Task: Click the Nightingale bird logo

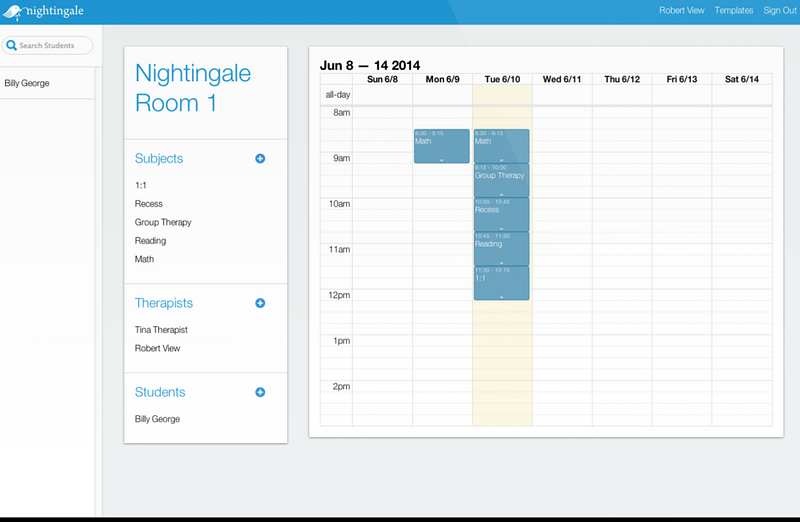Action: (13, 12)
